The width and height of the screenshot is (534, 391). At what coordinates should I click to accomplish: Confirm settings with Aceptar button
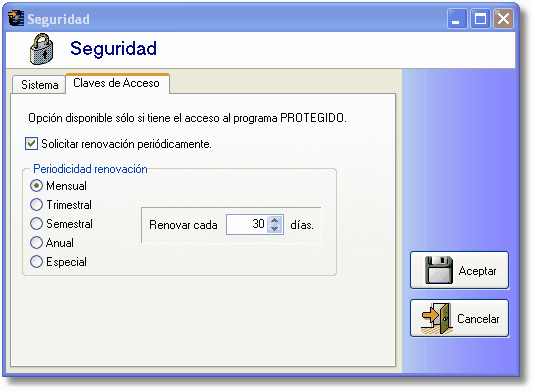459,270
